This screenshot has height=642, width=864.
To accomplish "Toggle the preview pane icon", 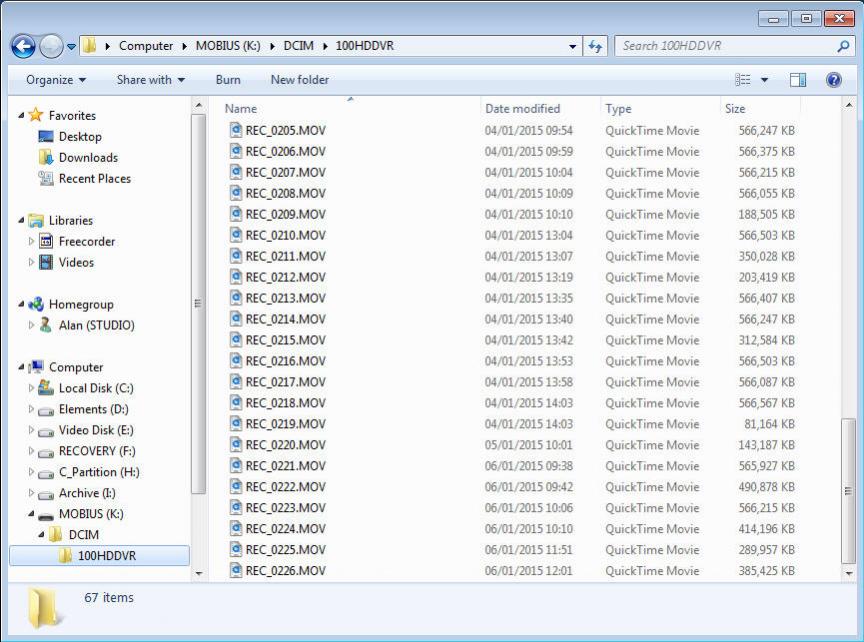I will (797, 80).
